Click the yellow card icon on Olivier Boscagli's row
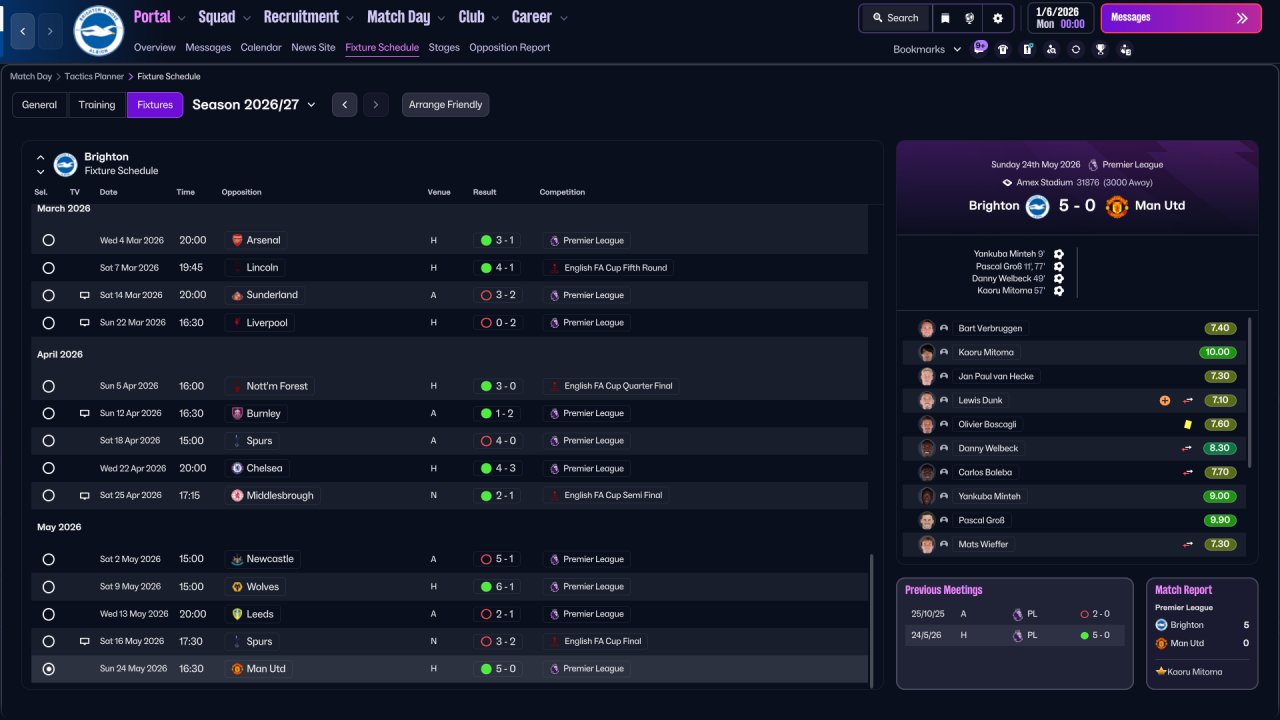Screen dimensions: 1280x720 (x=1187, y=424)
